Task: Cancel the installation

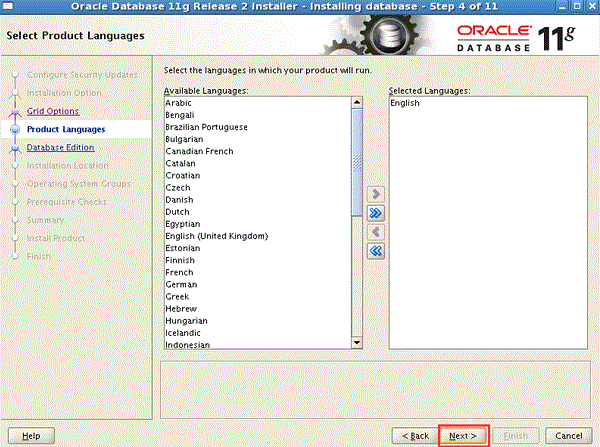Action: pos(569,436)
